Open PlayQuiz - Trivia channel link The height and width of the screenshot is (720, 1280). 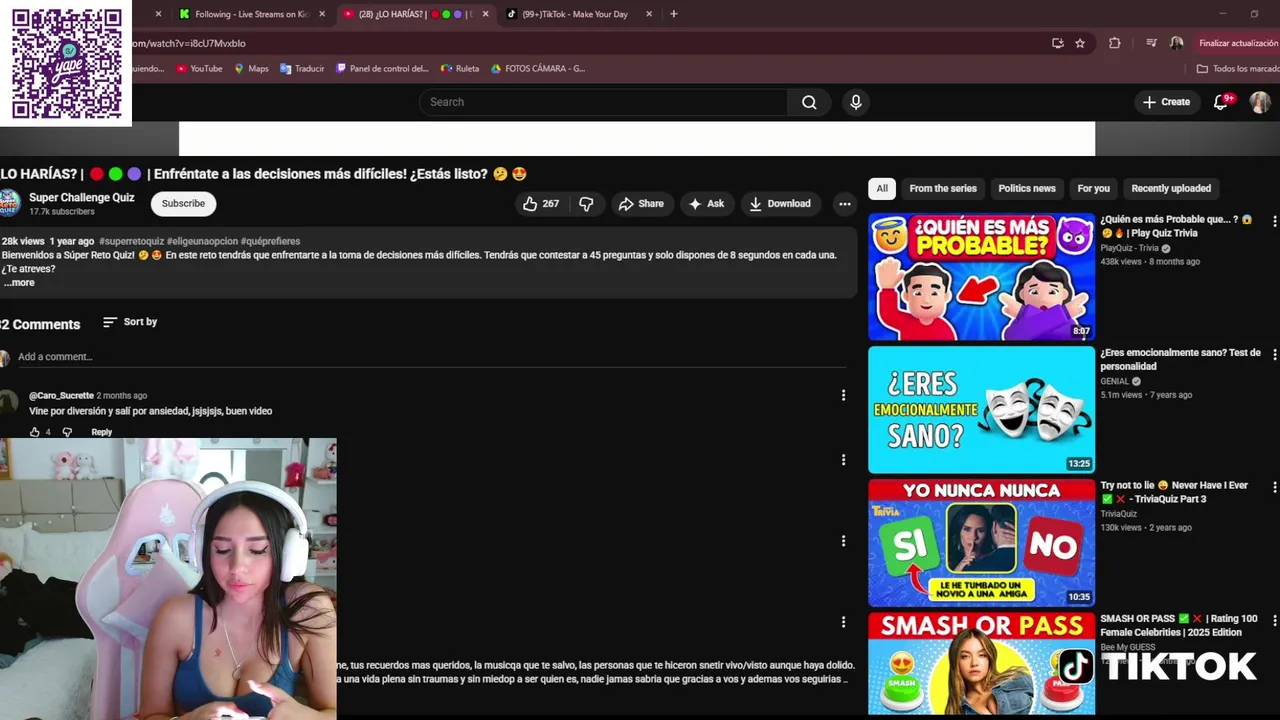tap(1129, 248)
